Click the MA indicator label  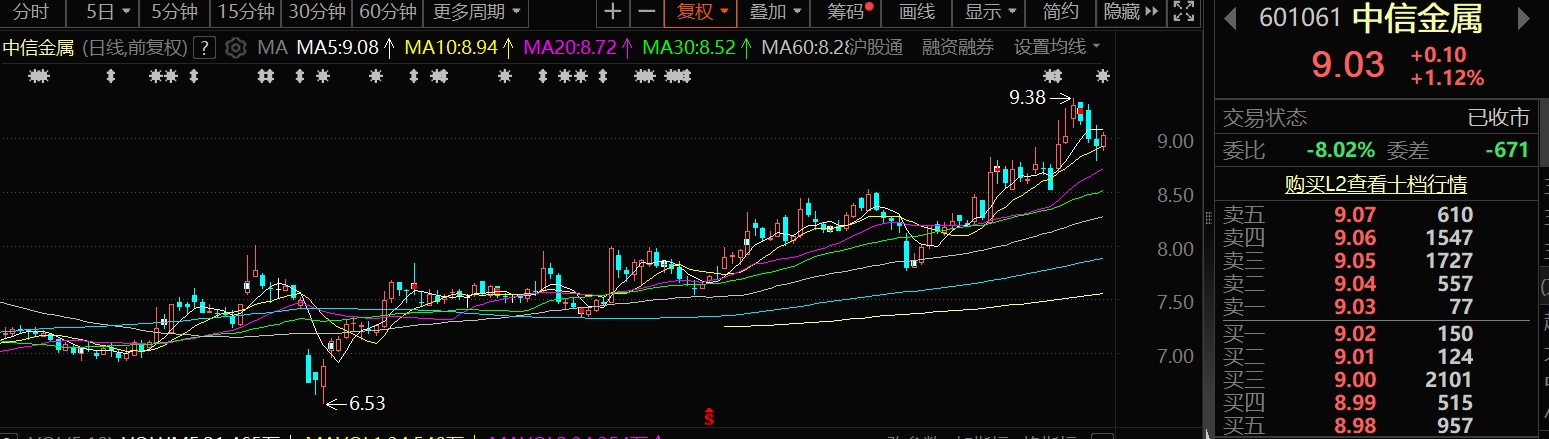[272, 48]
